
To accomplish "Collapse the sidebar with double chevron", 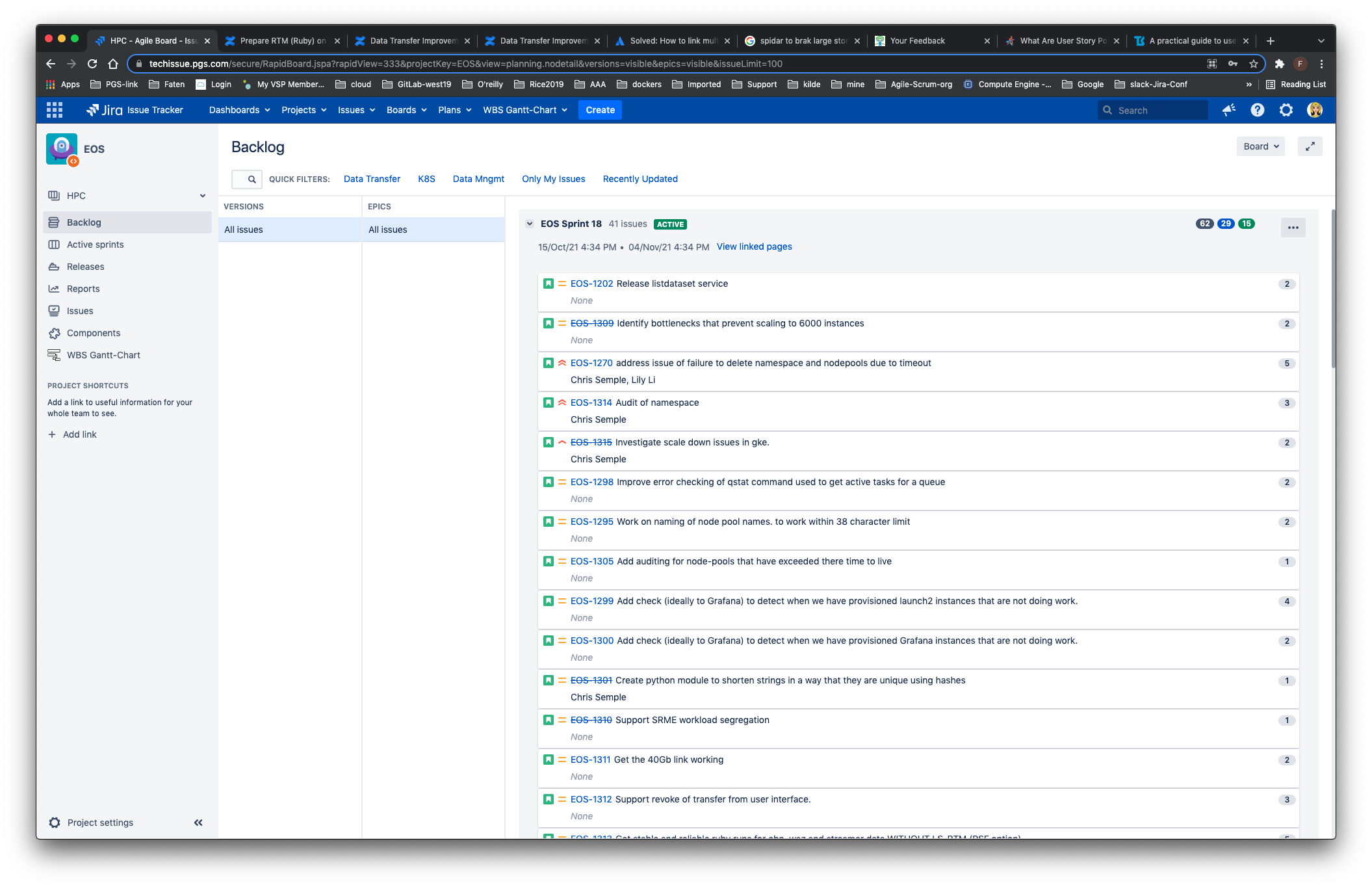I will (x=198, y=823).
